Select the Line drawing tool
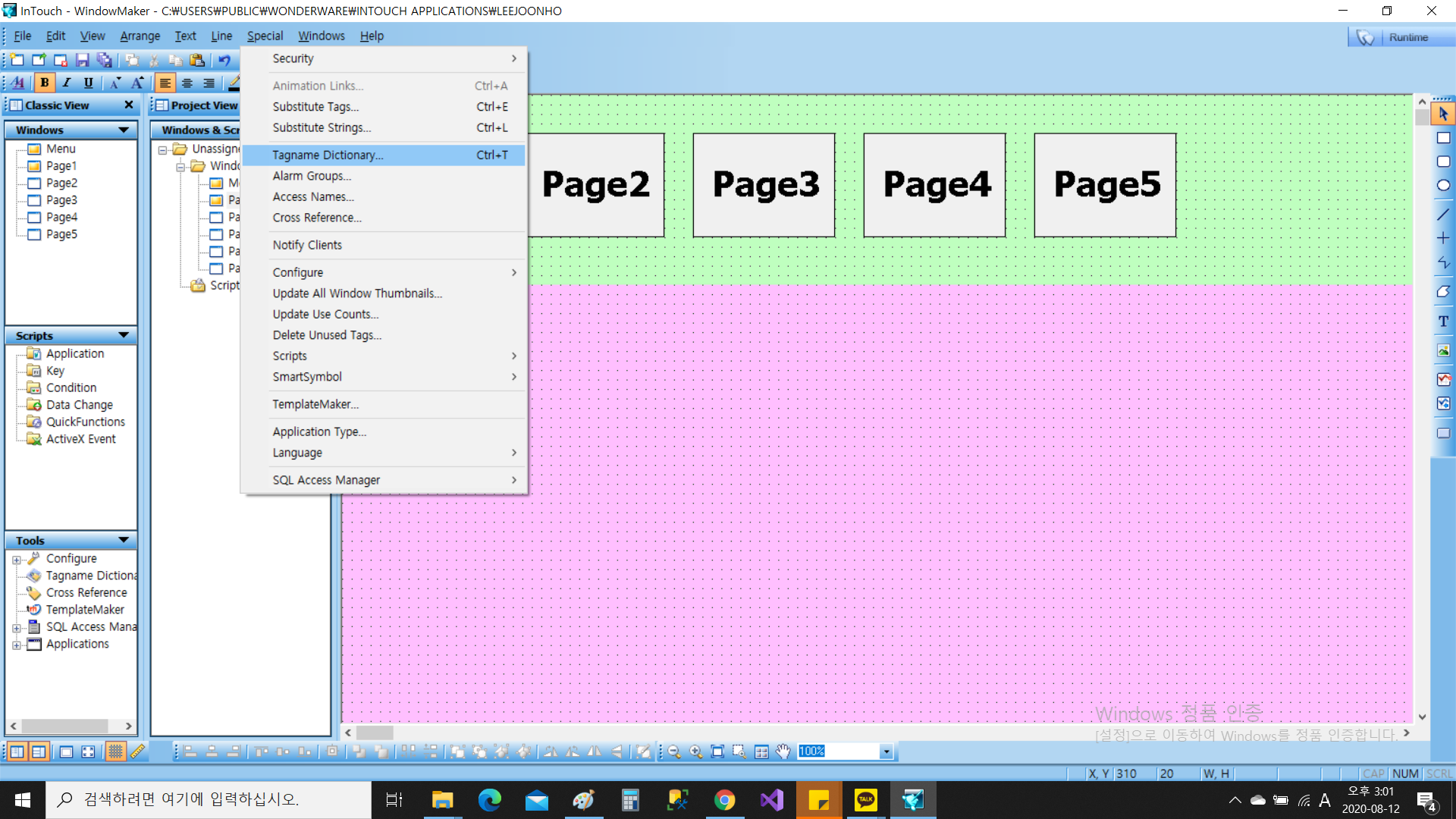Image resolution: width=1456 pixels, height=819 pixels. (1443, 215)
